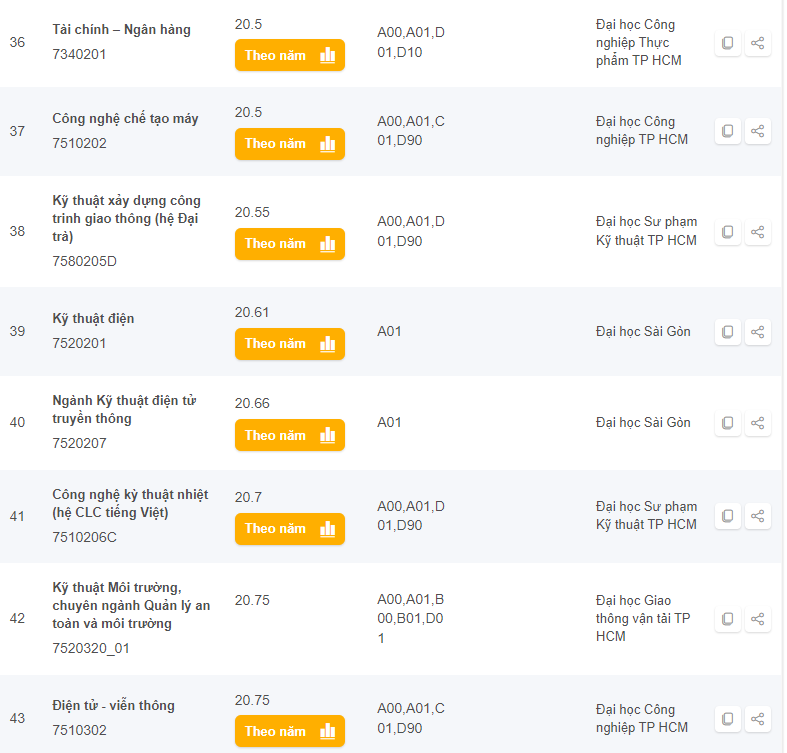The width and height of the screenshot is (787, 753).
Task: View Theo năm for Công nghệ kỹ thuật nhiệt
Action: (289, 528)
